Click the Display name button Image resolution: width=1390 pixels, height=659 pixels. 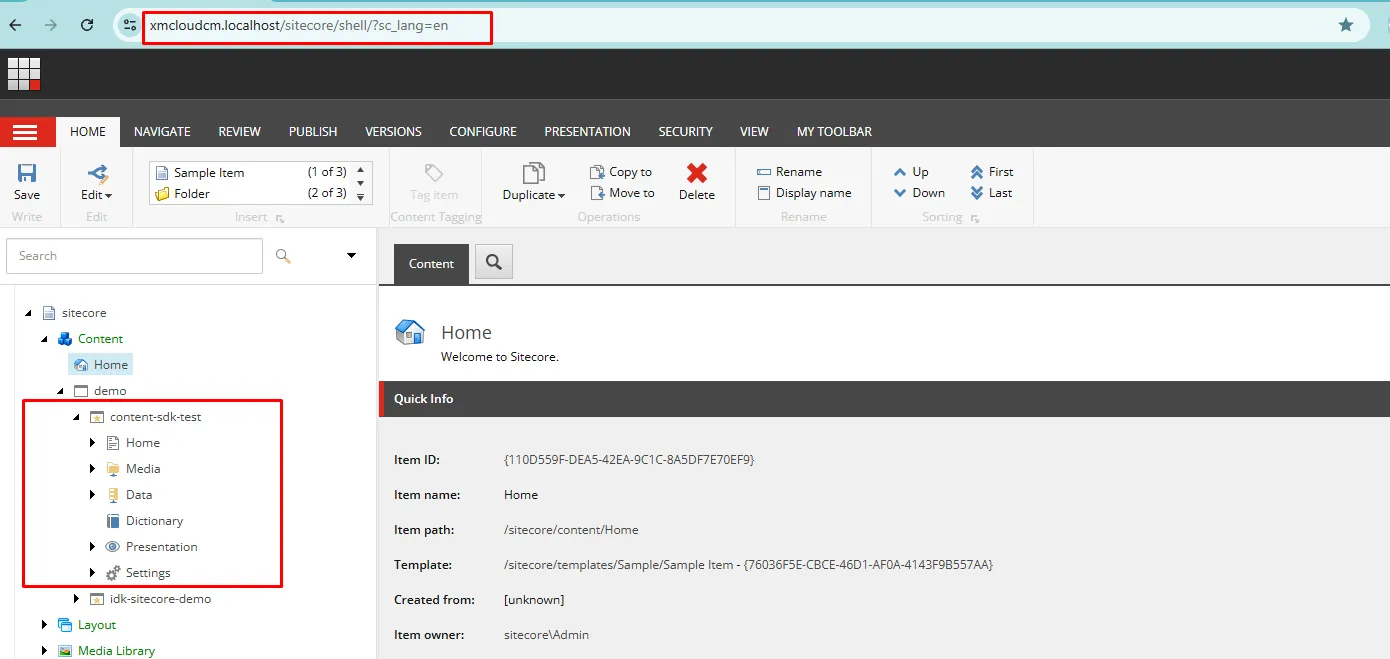coord(804,193)
